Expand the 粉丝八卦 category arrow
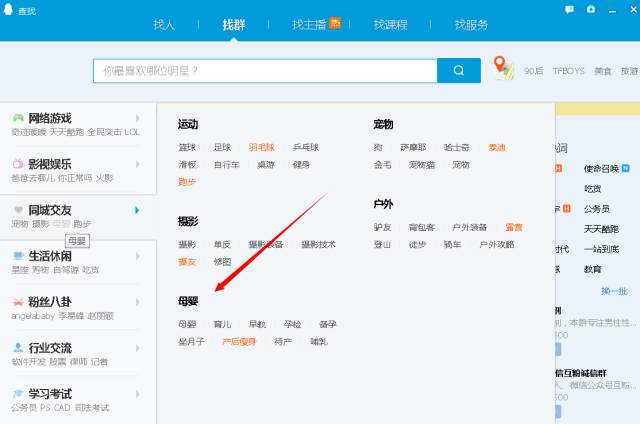This screenshot has height=424, width=640. (x=138, y=302)
